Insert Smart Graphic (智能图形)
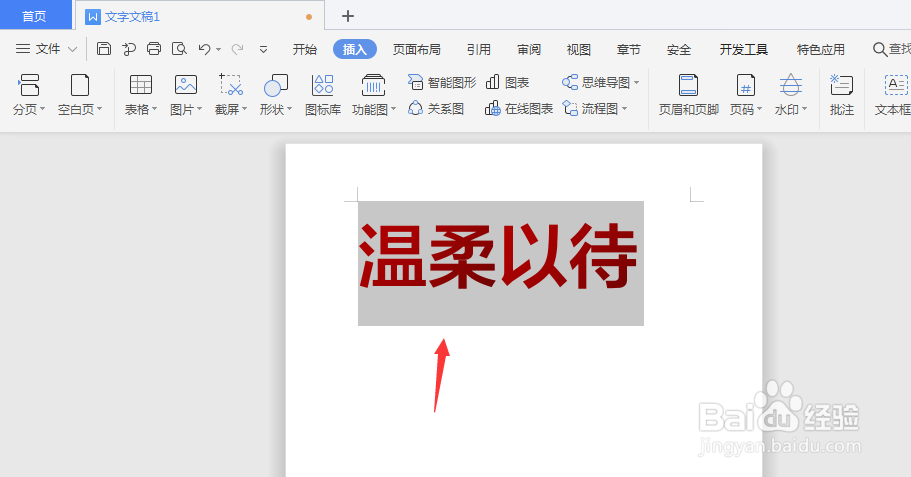Viewport: 911px width, 477px height. point(442,83)
